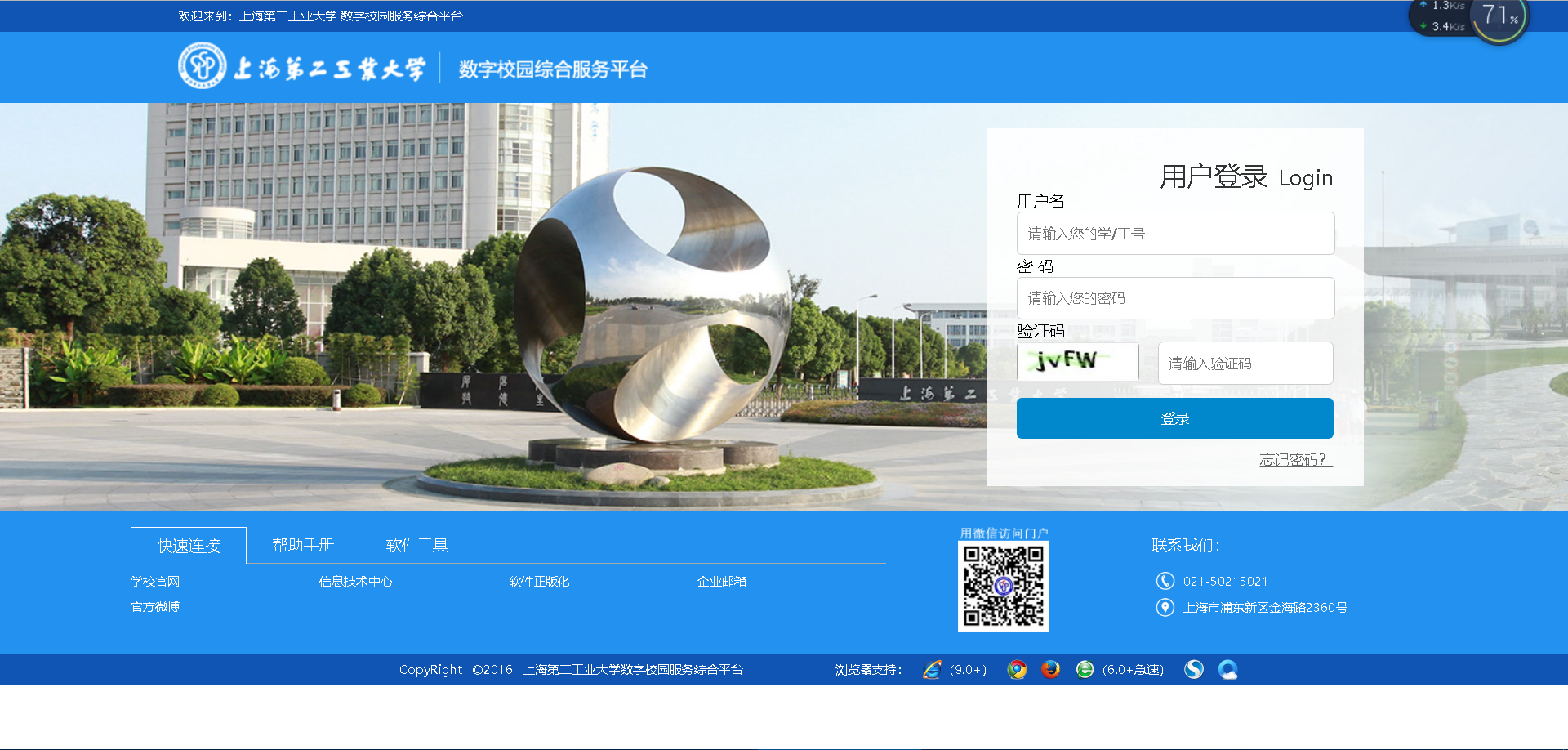Open the 软件正版化 link
The width and height of the screenshot is (1568, 750).
(539, 581)
